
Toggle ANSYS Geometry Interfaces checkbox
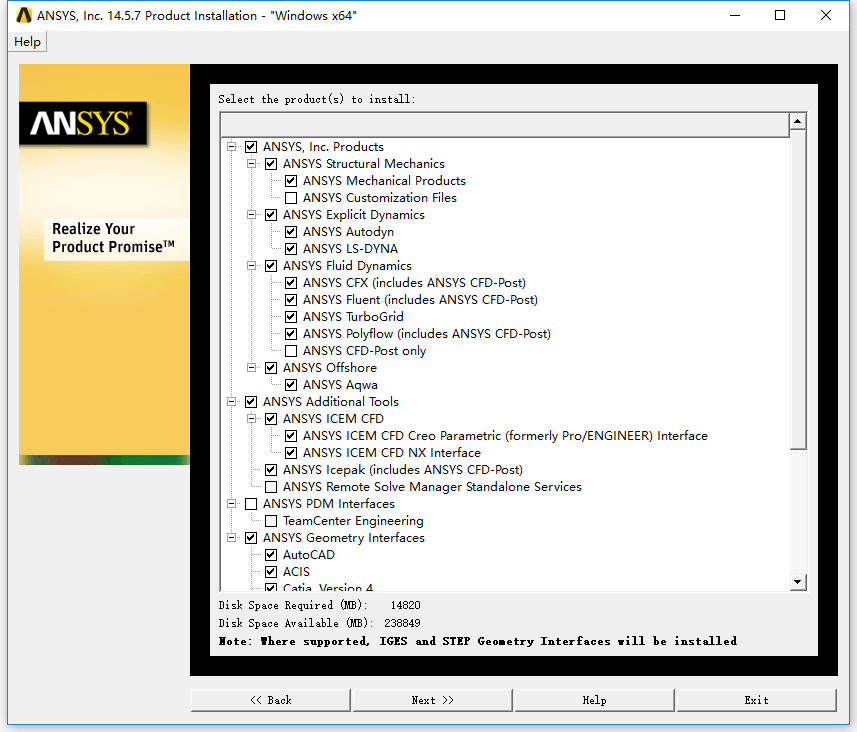(x=251, y=537)
